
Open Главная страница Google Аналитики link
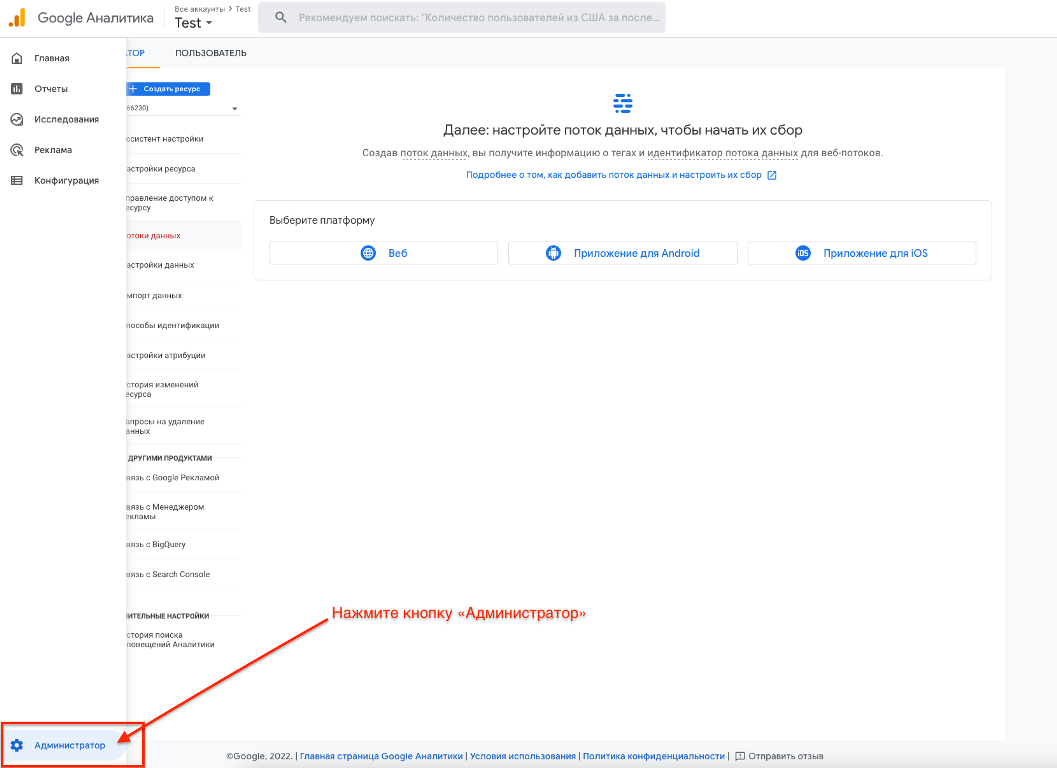(x=381, y=756)
